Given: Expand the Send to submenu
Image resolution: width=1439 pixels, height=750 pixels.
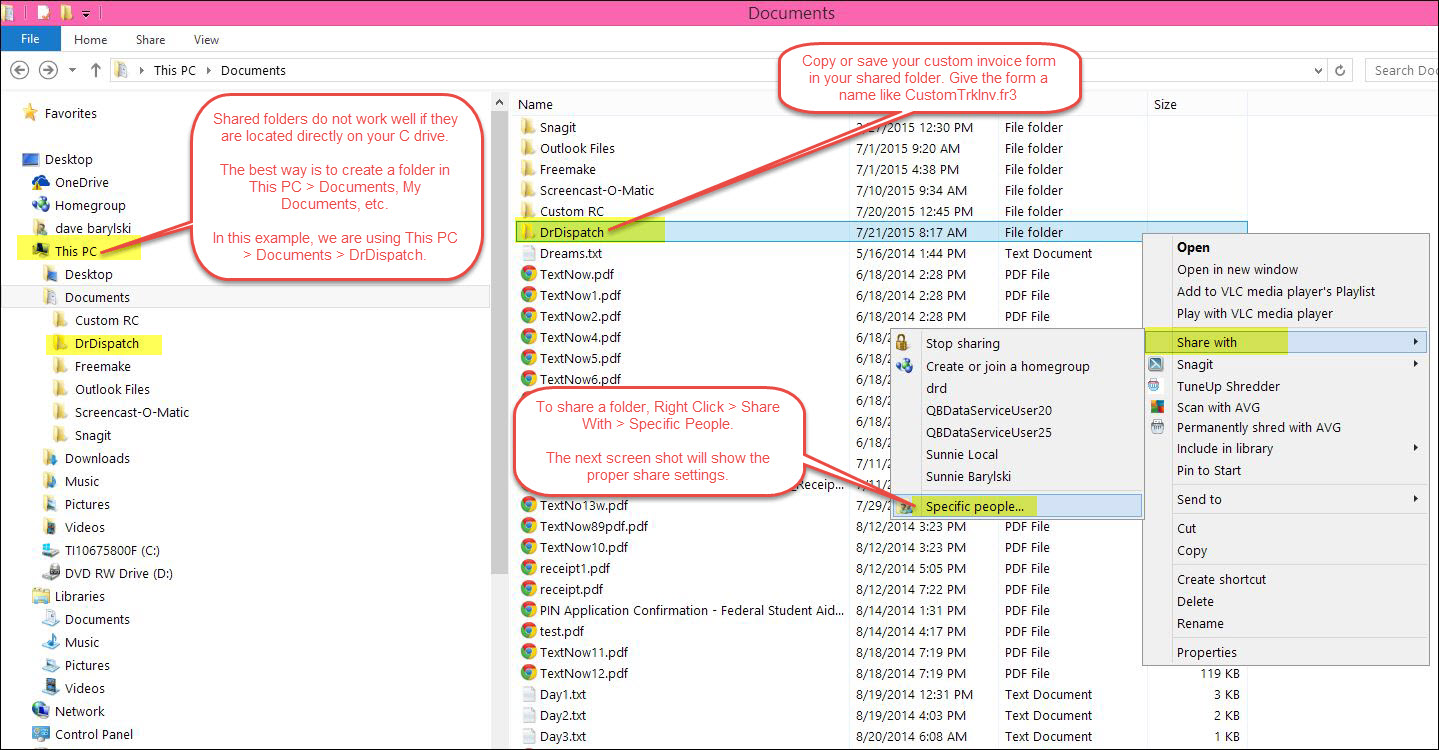Looking at the screenshot, I should [x=1286, y=499].
